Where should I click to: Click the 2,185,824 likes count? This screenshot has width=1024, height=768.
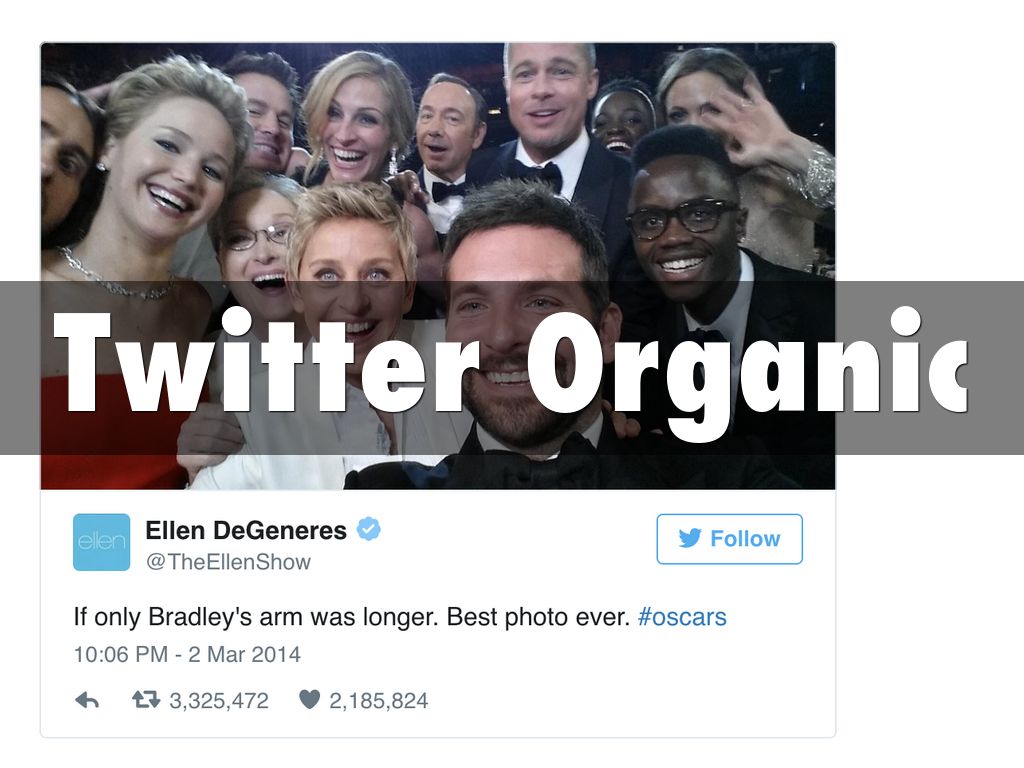tap(379, 701)
